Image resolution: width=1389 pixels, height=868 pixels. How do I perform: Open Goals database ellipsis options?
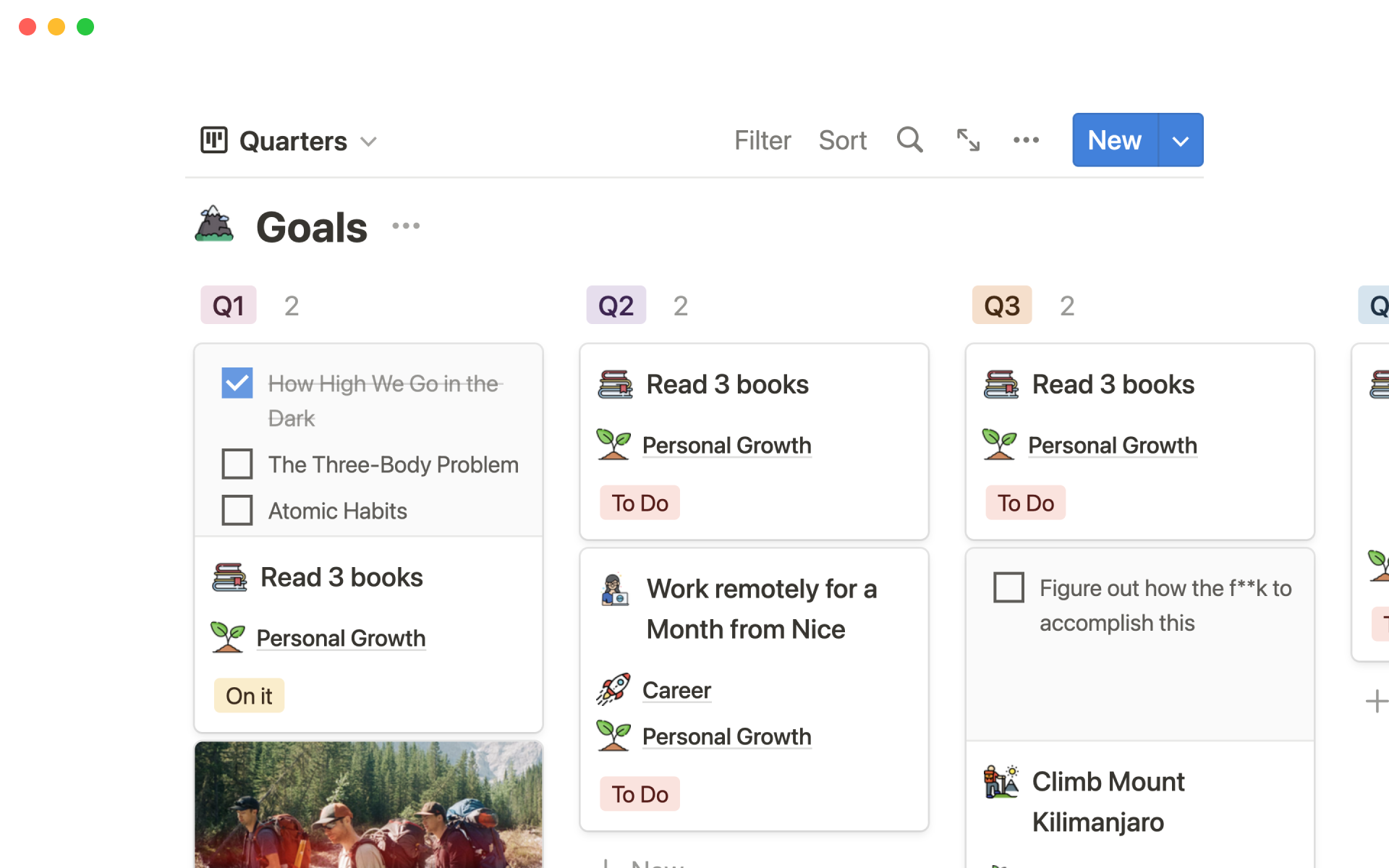coord(406,226)
